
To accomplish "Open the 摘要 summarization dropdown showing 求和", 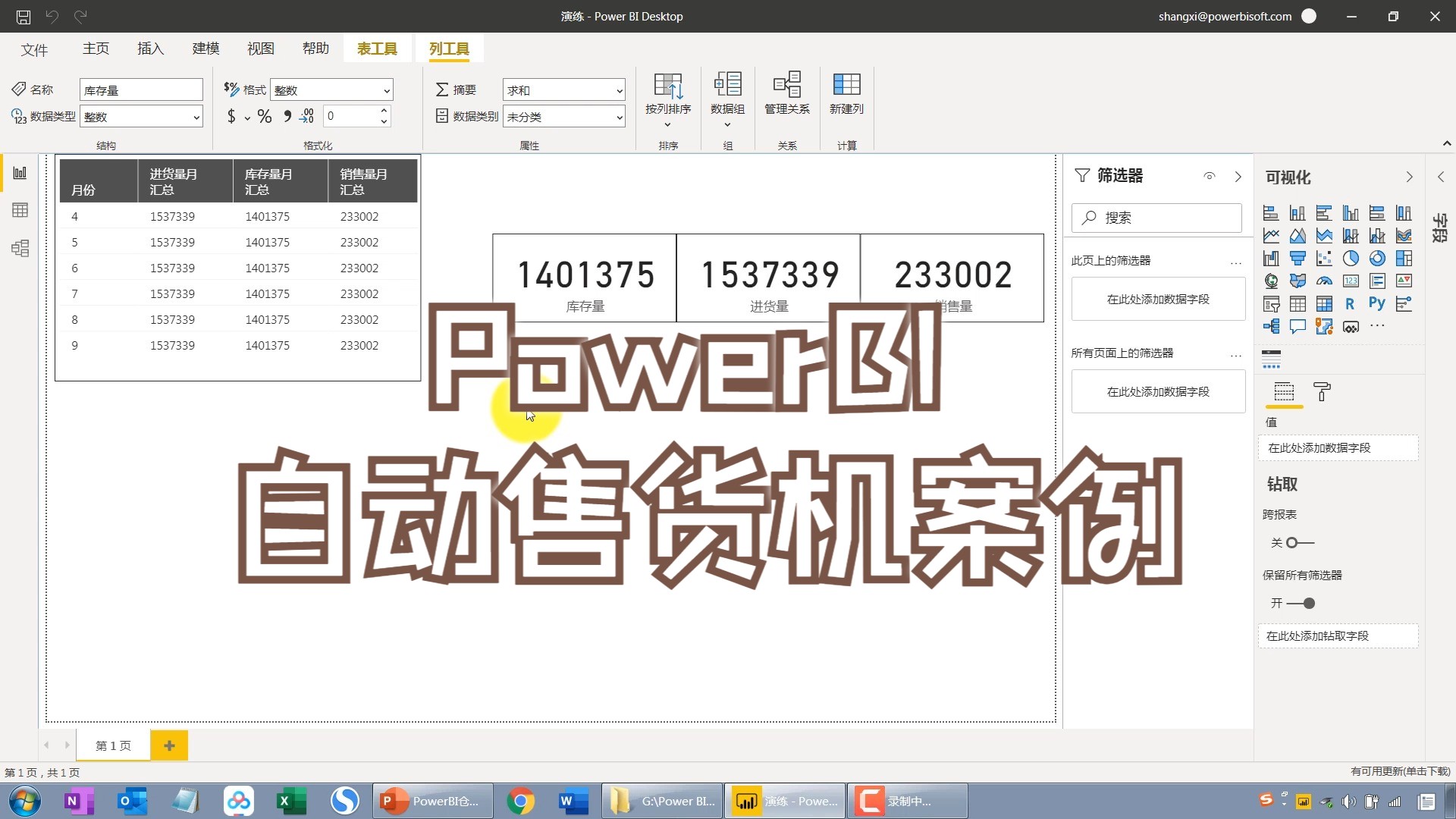I will (x=563, y=89).
